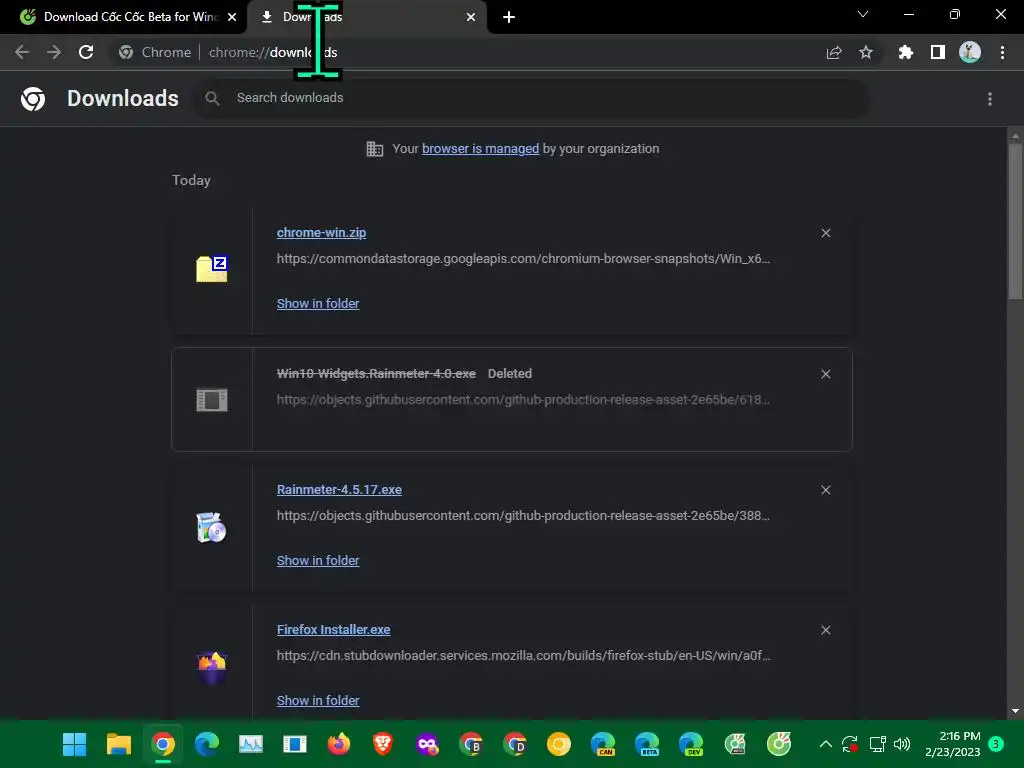Click the page scrollbar down arrow
Screen dimensions: 1024x768
1015,711
